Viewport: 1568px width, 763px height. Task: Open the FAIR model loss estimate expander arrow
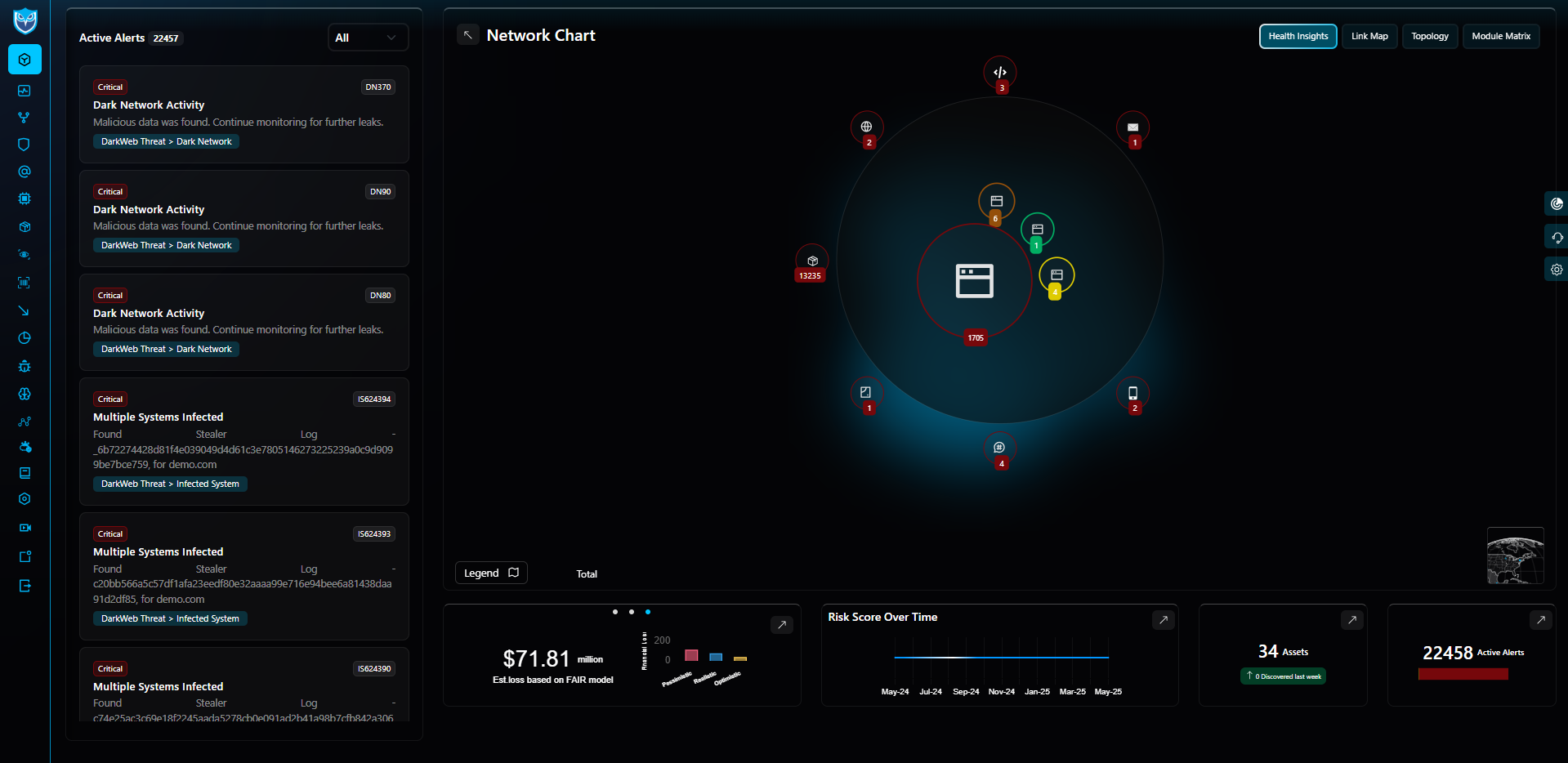pos(780,624)
